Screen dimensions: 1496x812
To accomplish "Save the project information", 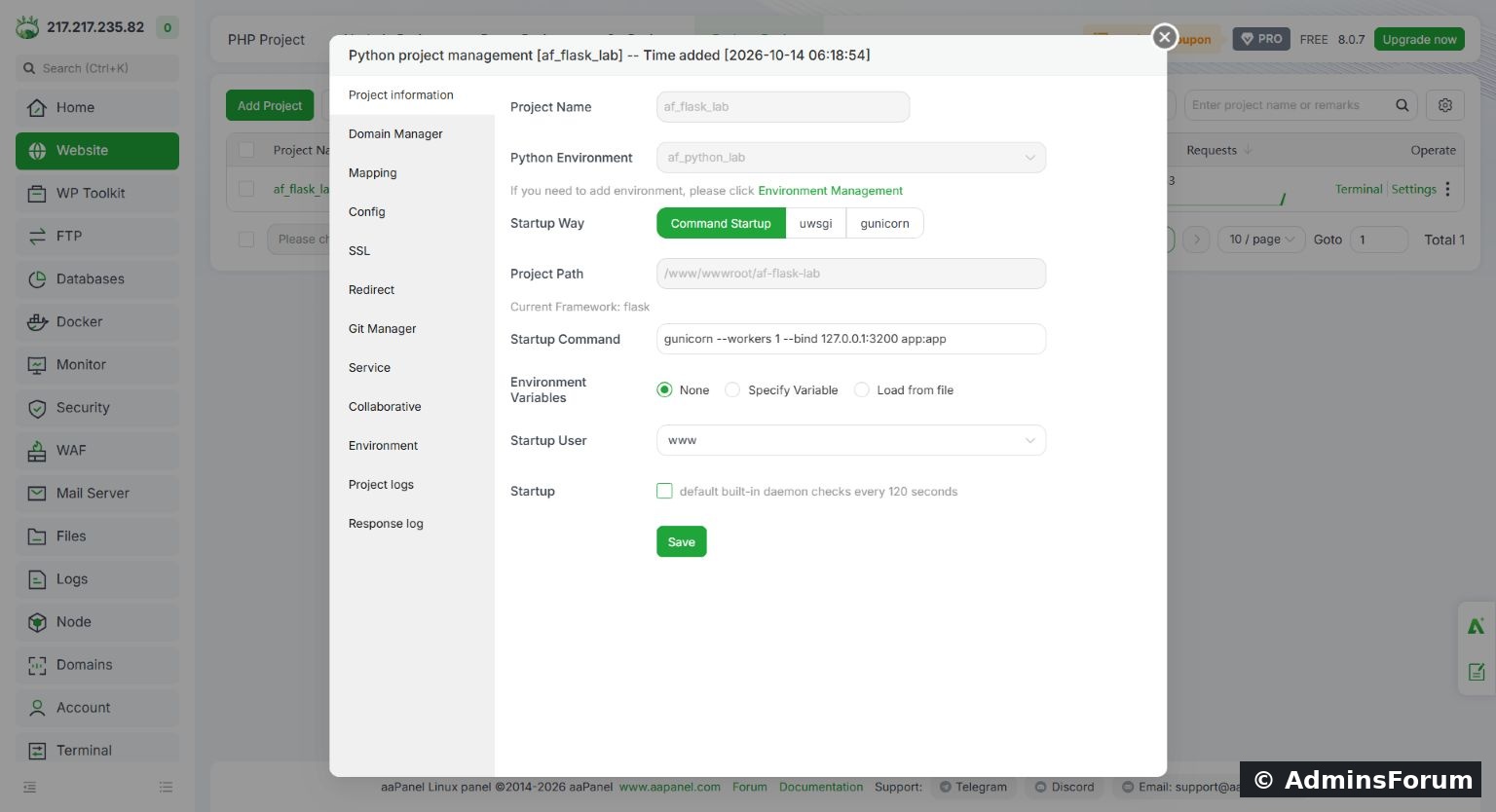I will pyautogui.click(x=682, y=541).
